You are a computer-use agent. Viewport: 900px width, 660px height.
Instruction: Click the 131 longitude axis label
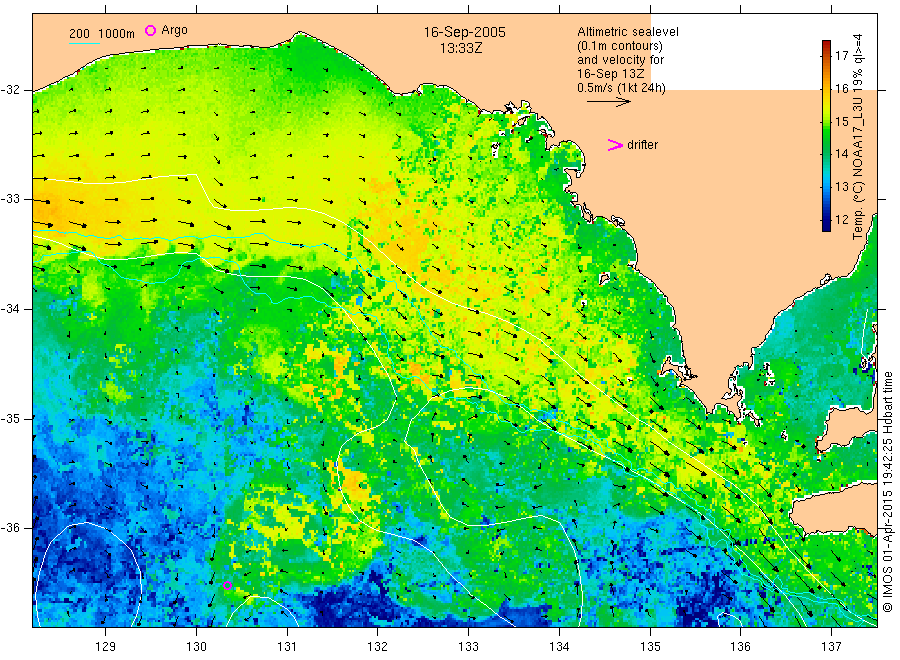[287, 647]
